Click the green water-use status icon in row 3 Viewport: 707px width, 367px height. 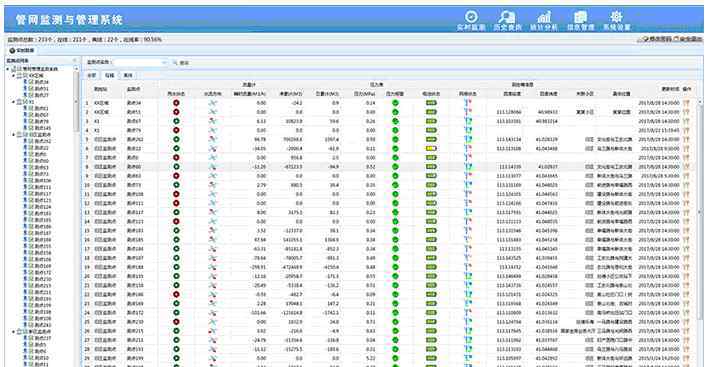click(x=176, y=121)
